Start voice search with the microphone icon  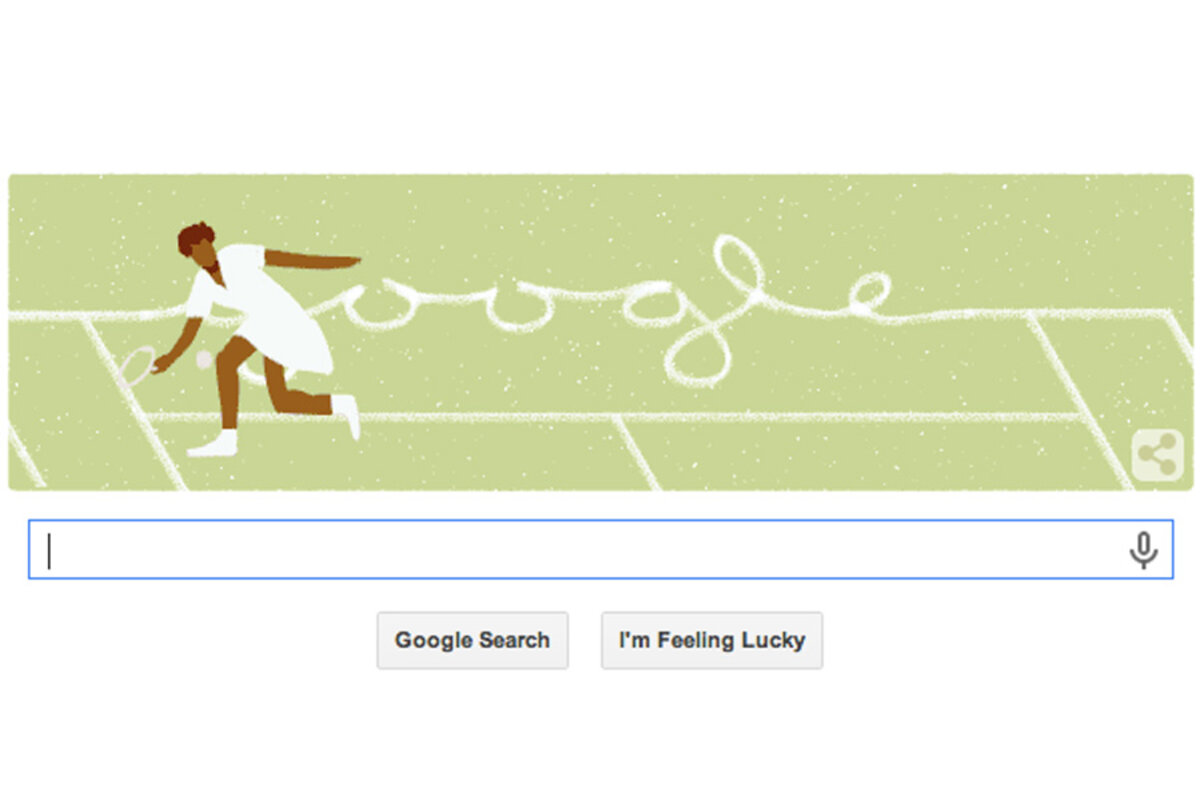[x=1143, y=550]
